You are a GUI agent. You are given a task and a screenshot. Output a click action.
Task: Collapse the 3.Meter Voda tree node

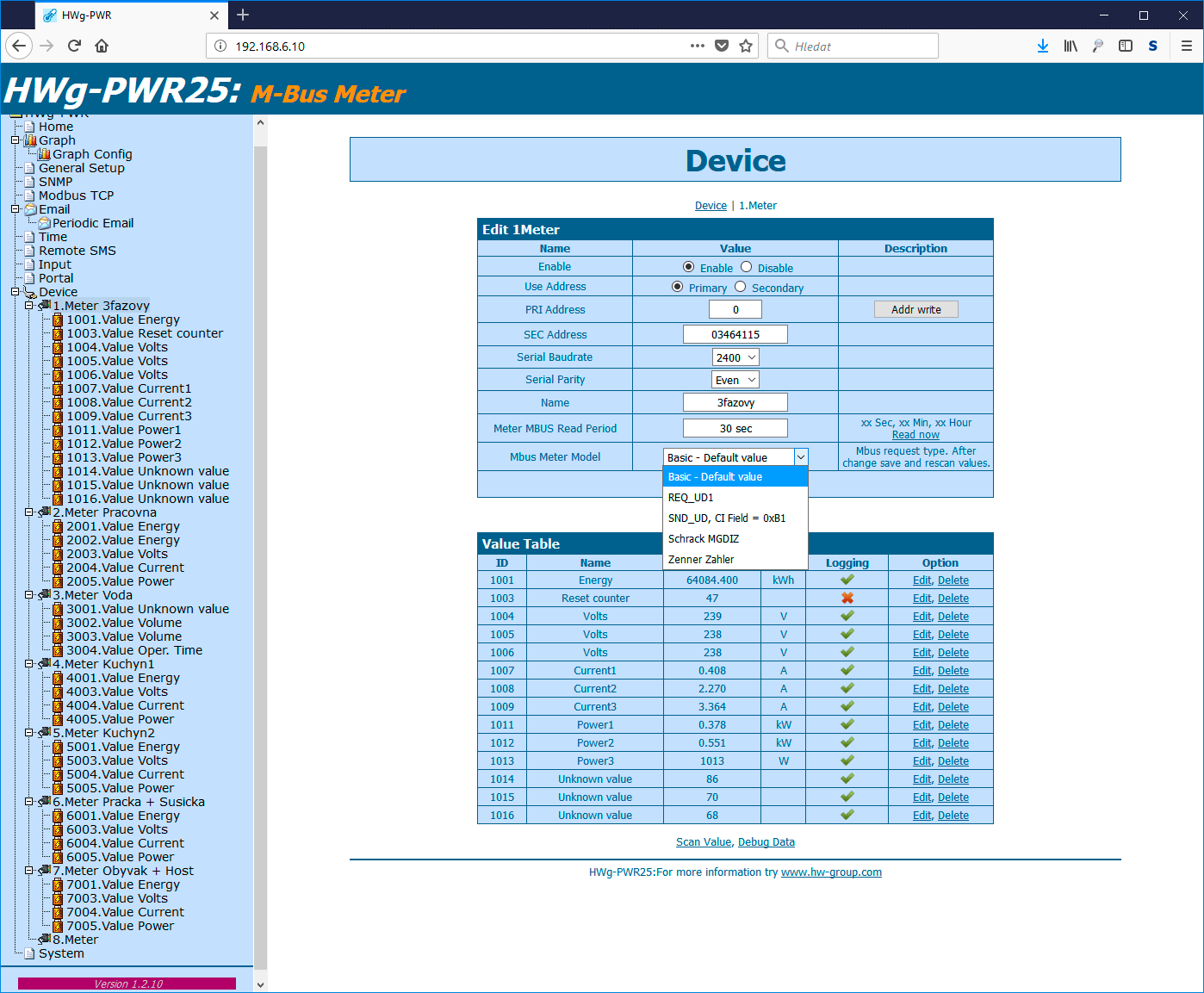click(x=29, y=595)
